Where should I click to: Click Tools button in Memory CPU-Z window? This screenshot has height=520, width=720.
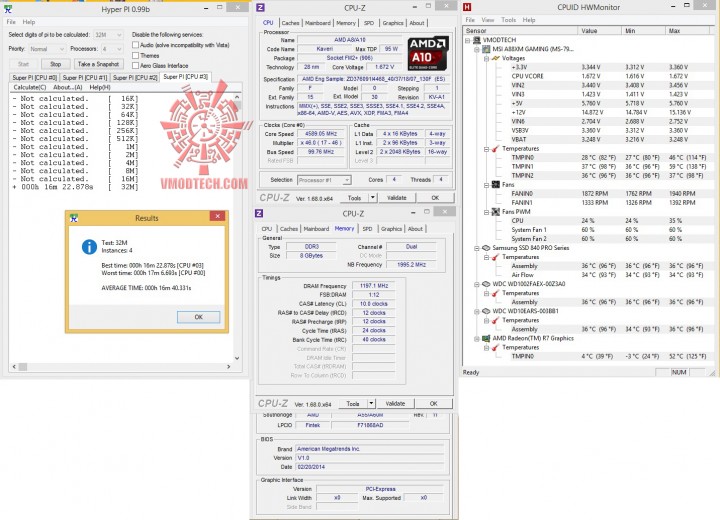click(353, 404)
